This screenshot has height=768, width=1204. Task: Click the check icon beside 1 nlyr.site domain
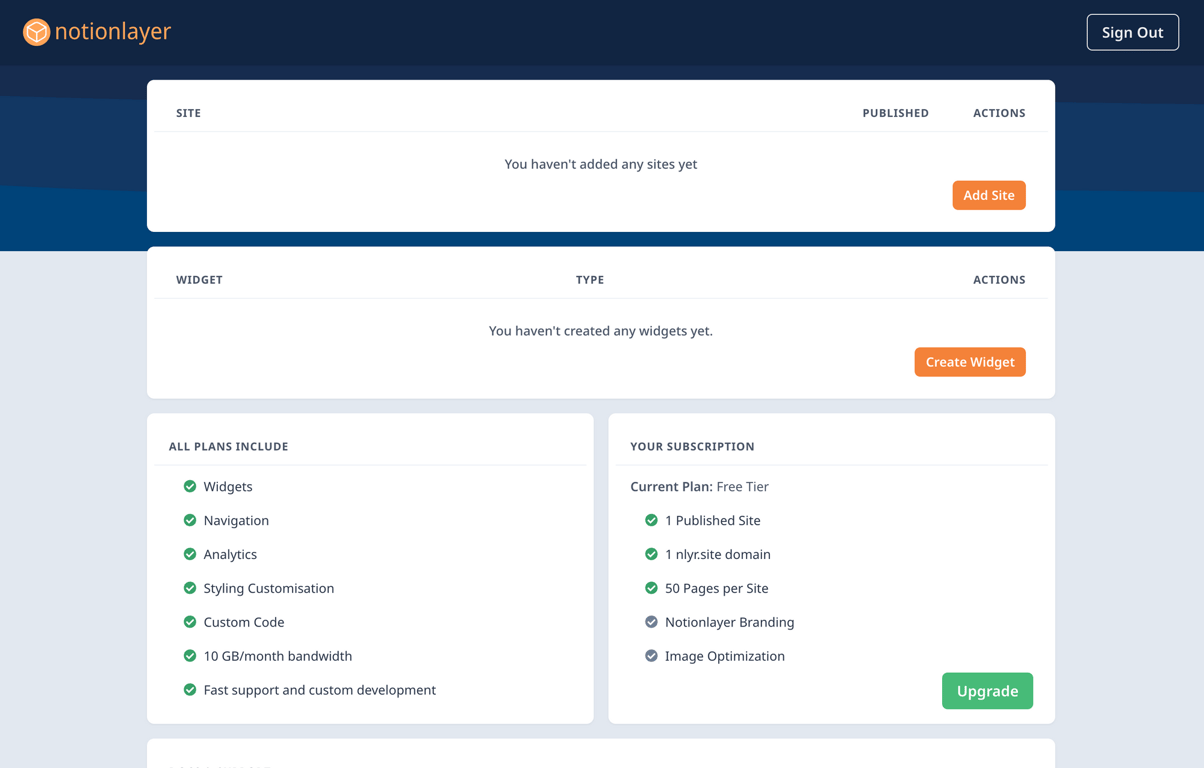tap(651, 554)
